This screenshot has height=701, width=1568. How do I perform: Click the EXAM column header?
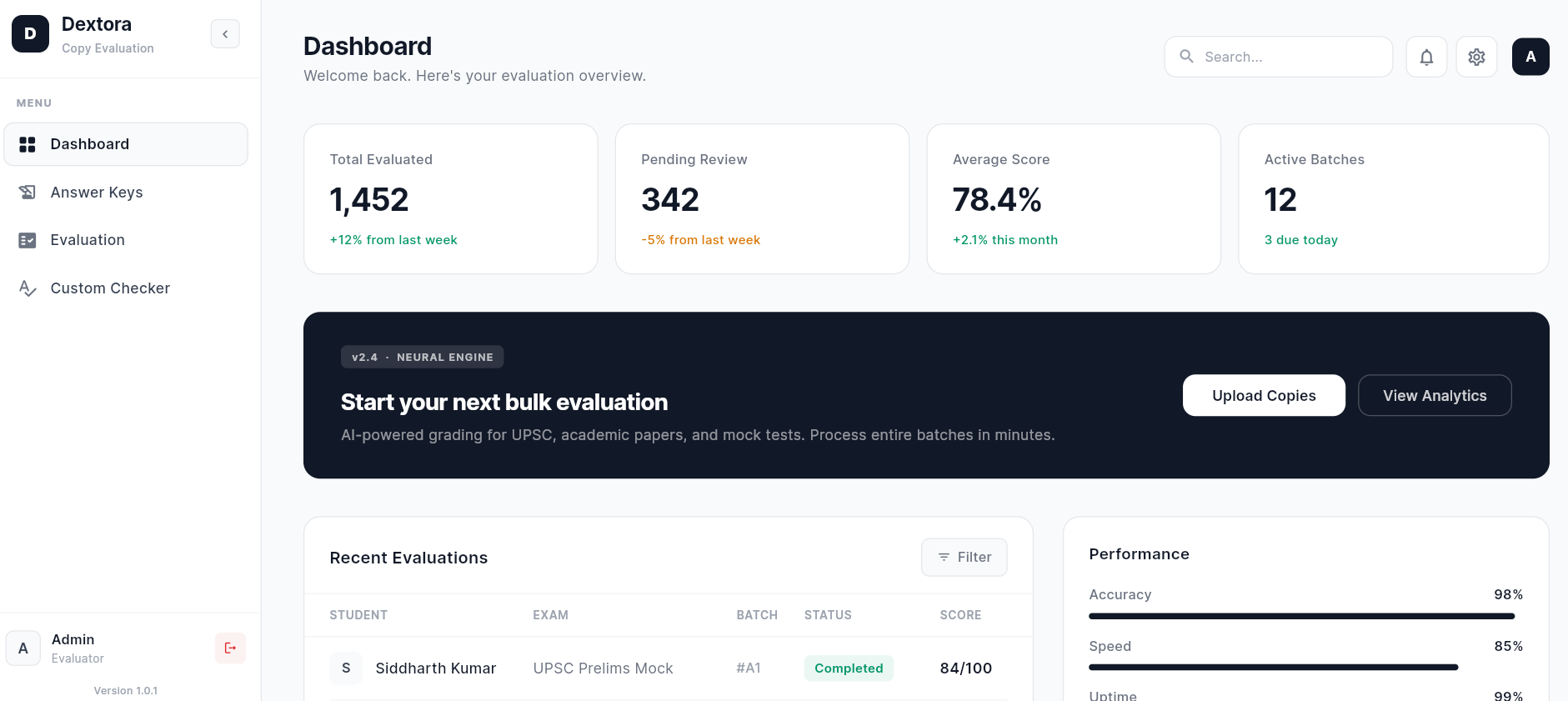pyautogui.click(x=550, y=615)
